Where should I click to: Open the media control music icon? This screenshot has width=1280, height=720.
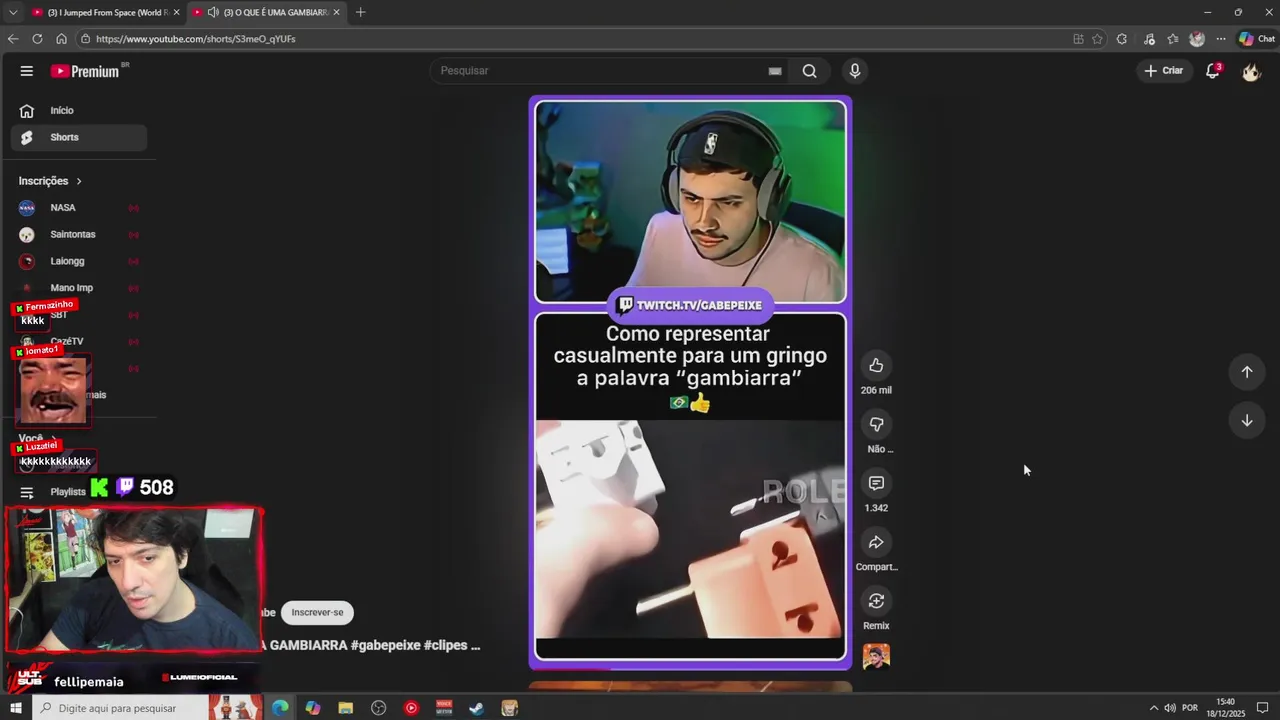coord(1149,39)
